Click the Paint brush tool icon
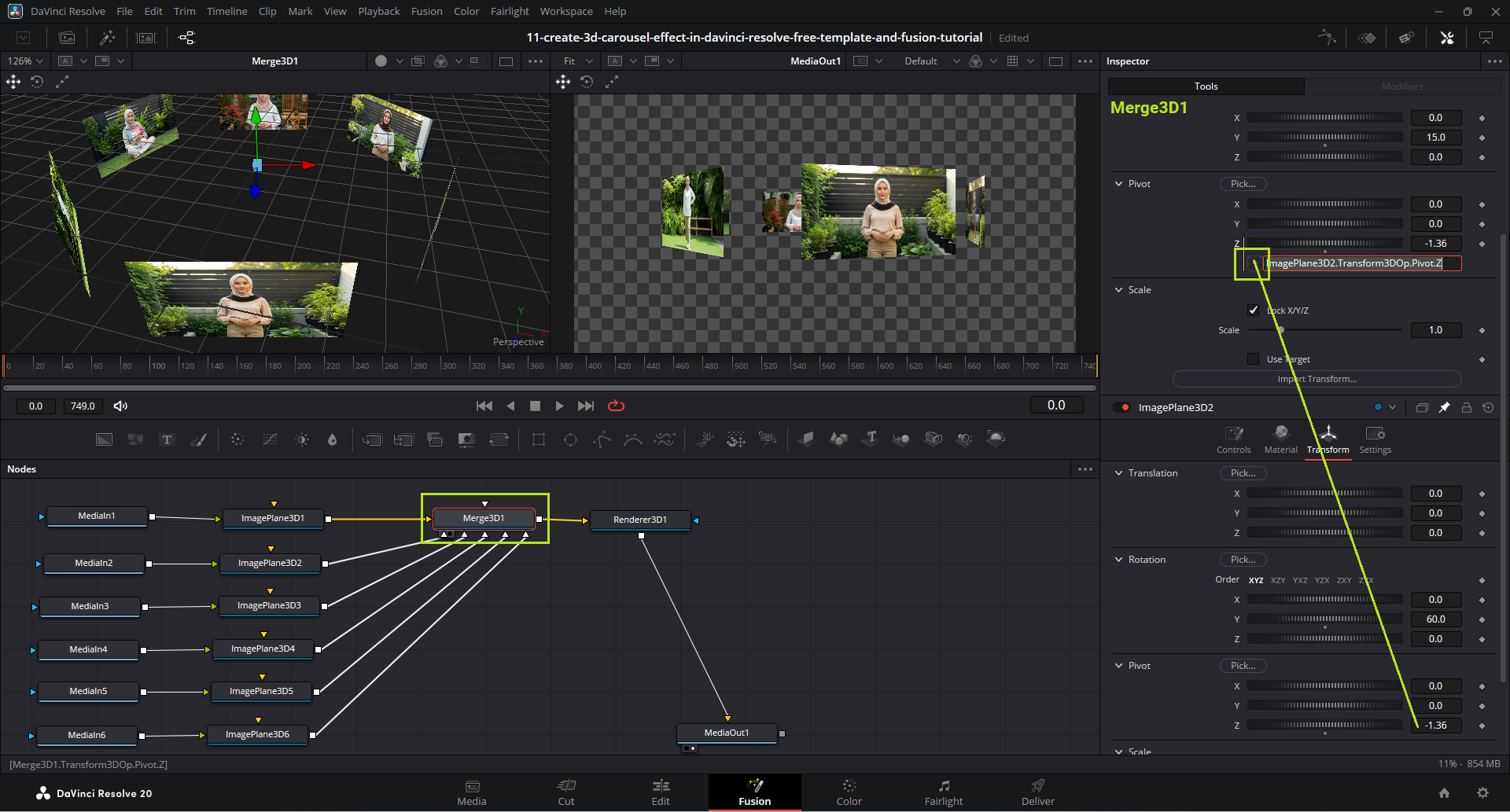 pyautogui.click(x=199, y=439)
